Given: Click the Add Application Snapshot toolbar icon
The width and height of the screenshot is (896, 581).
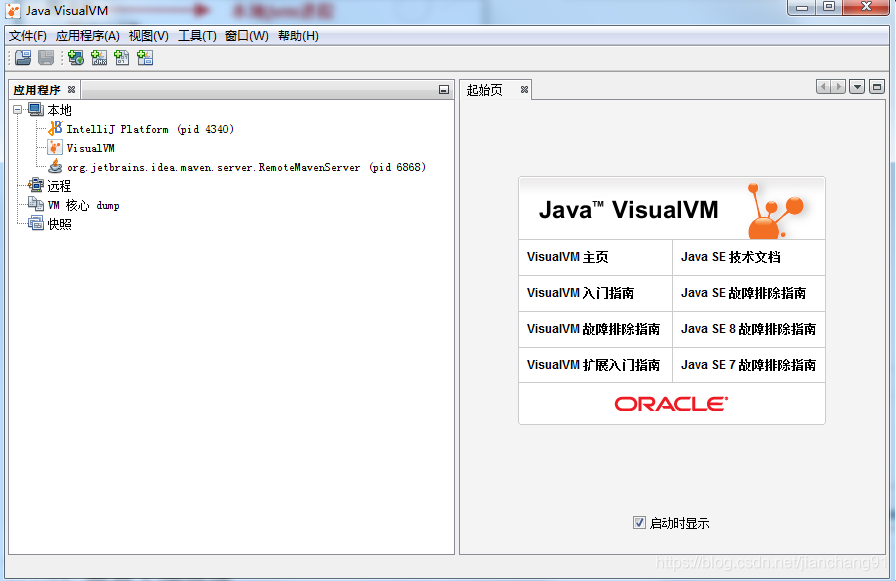Looking at the screenshot, I should pos(145,58).
